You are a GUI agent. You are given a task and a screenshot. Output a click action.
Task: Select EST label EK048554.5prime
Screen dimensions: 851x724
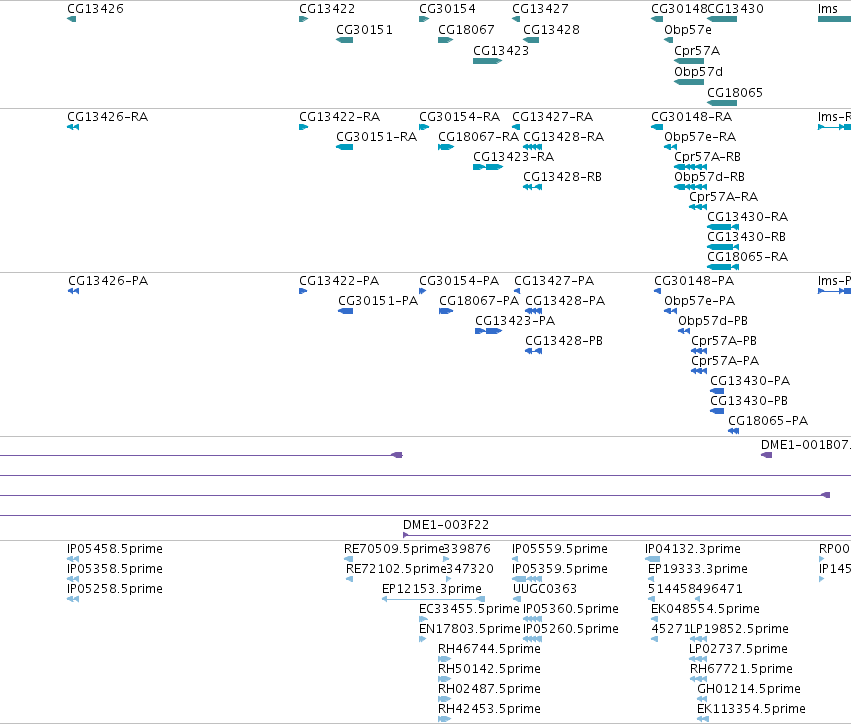(x=705, y=609)
